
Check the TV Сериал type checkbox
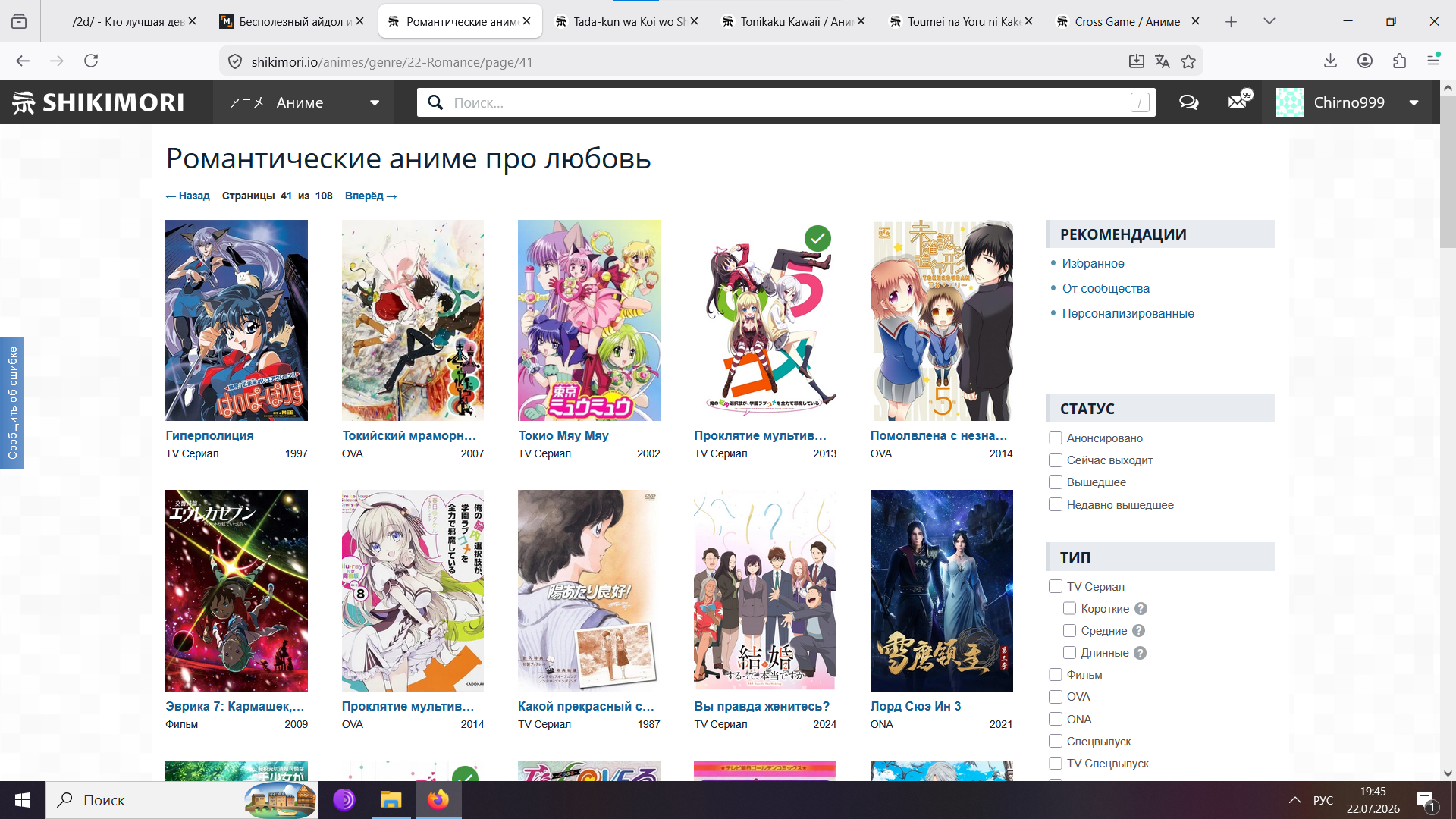[x=1055, y=587]
